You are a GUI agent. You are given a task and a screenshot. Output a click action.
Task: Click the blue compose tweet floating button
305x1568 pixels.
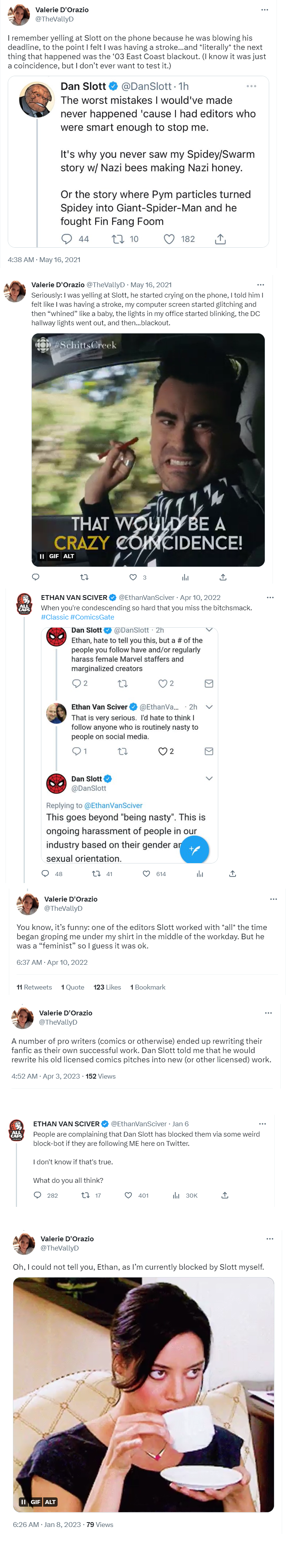click(x=195, y=849)
